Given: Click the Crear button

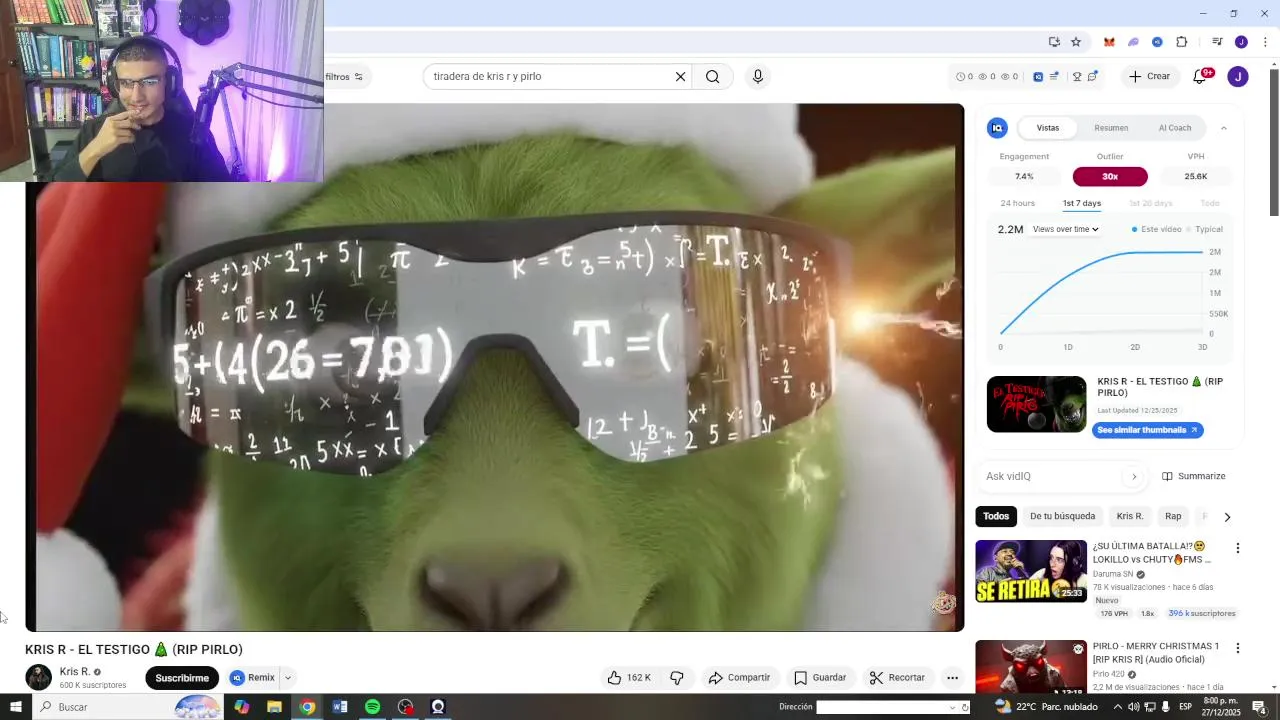Looking at the screenshot, I should (1149, 76).
